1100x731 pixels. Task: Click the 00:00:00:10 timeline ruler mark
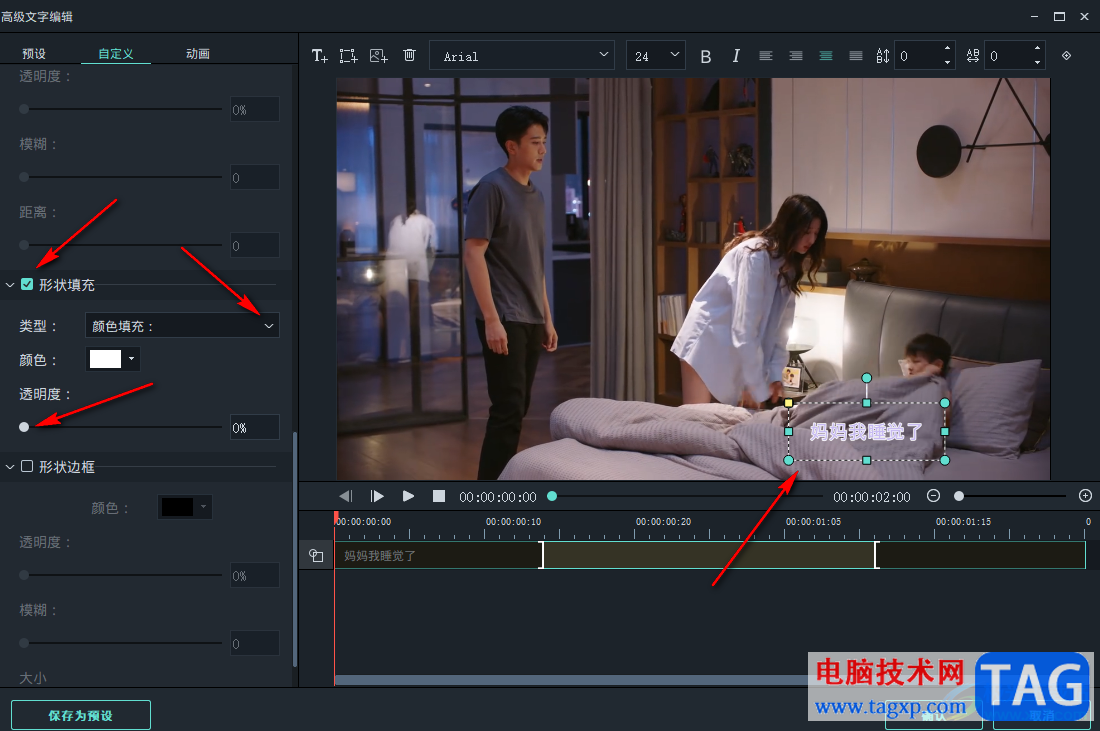(x=514, y=522)
